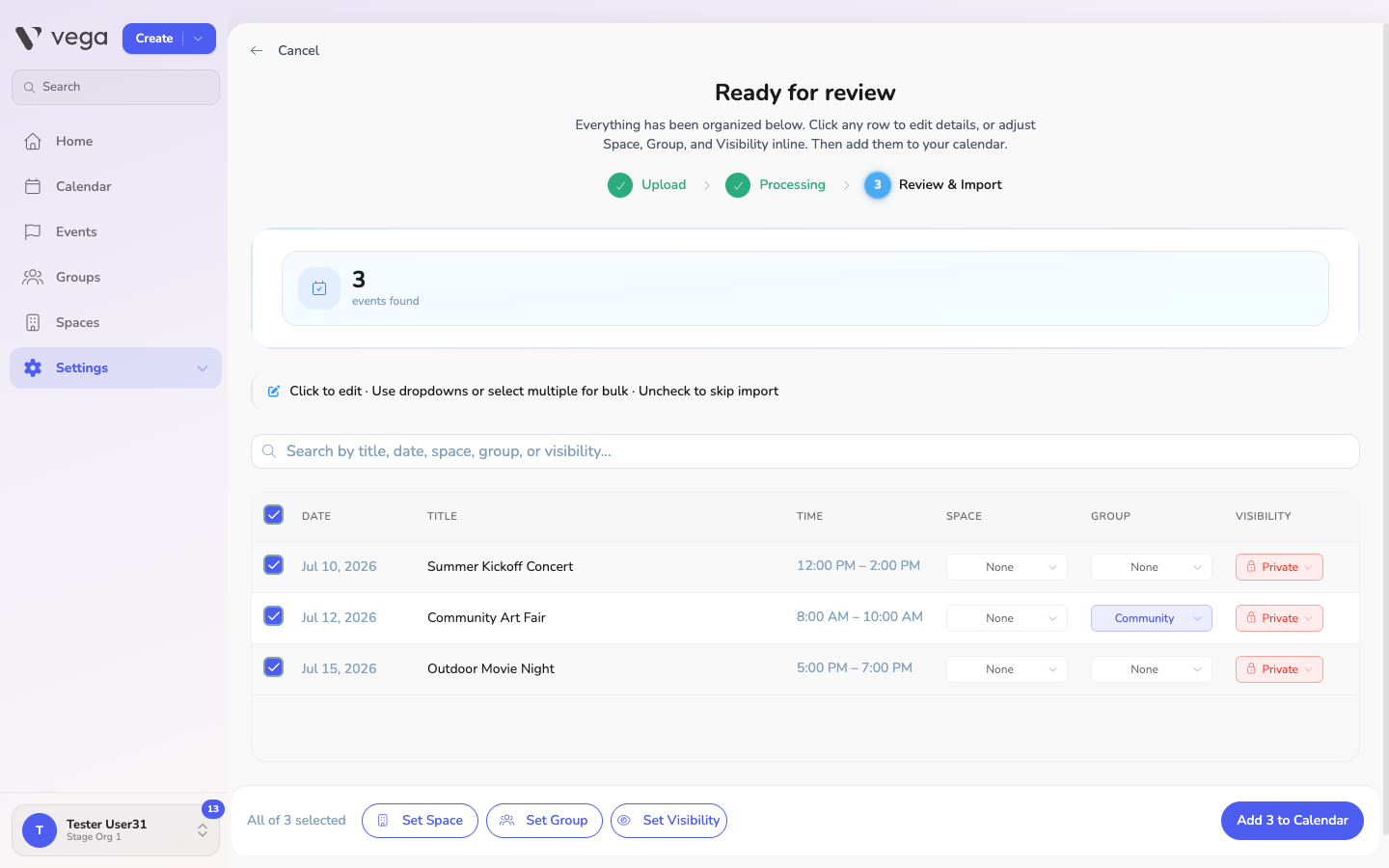Click the notification badge showing 13
Screen dimensions: 1389x868
point(213,809)
